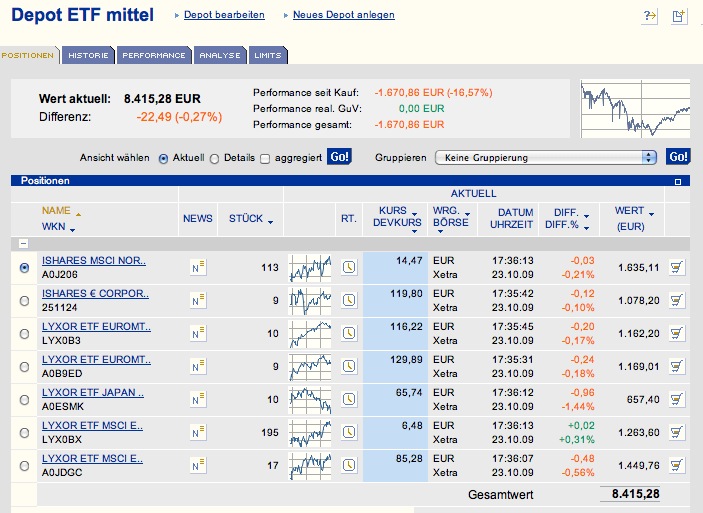Select radio button for LYXOR ETF JAPAN position
Viewport: 703px width, 513px height.
[x=25, y=400]
